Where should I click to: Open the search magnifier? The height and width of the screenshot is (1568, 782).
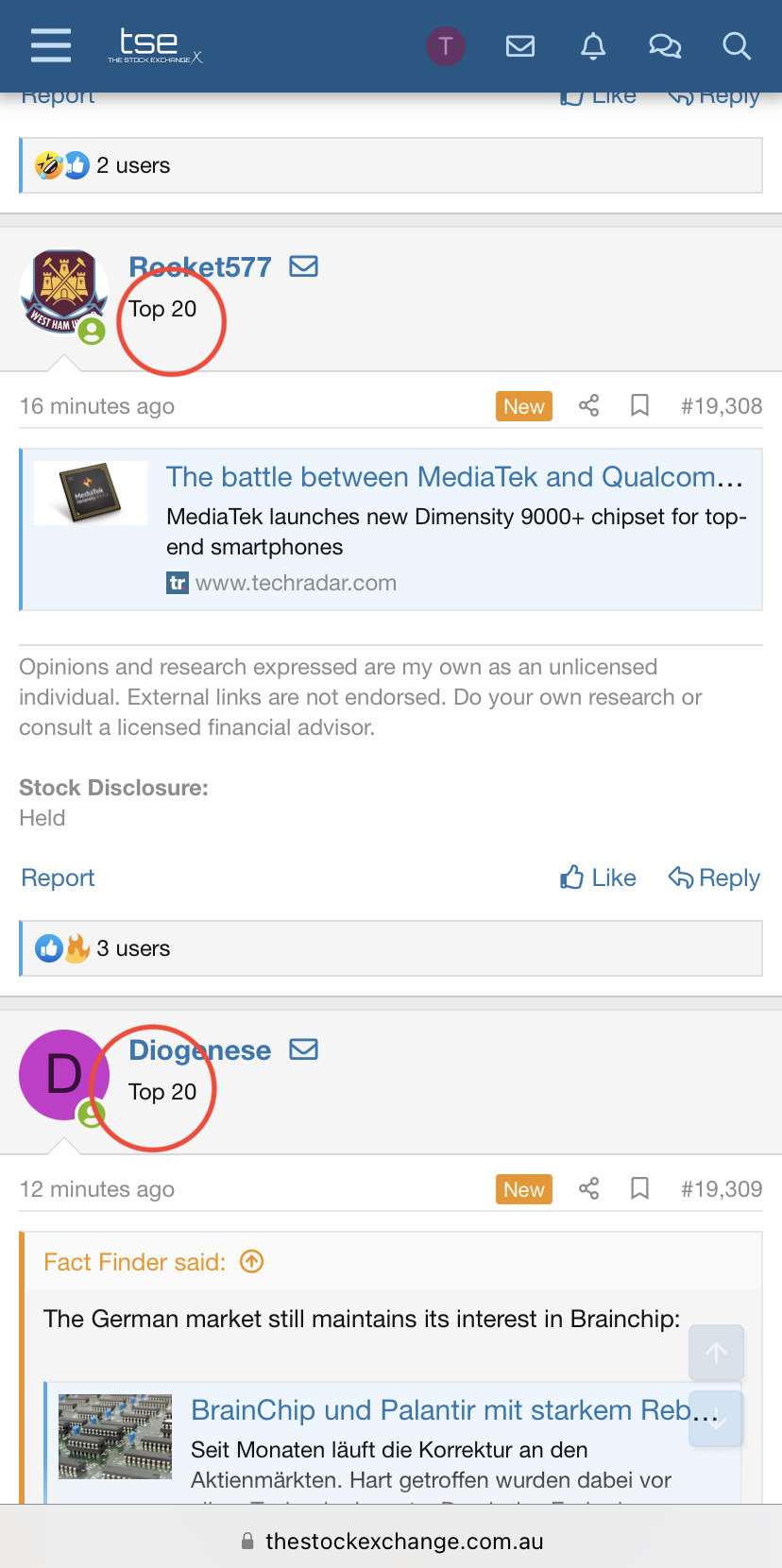pyautogui.click(x=737, y=45)
